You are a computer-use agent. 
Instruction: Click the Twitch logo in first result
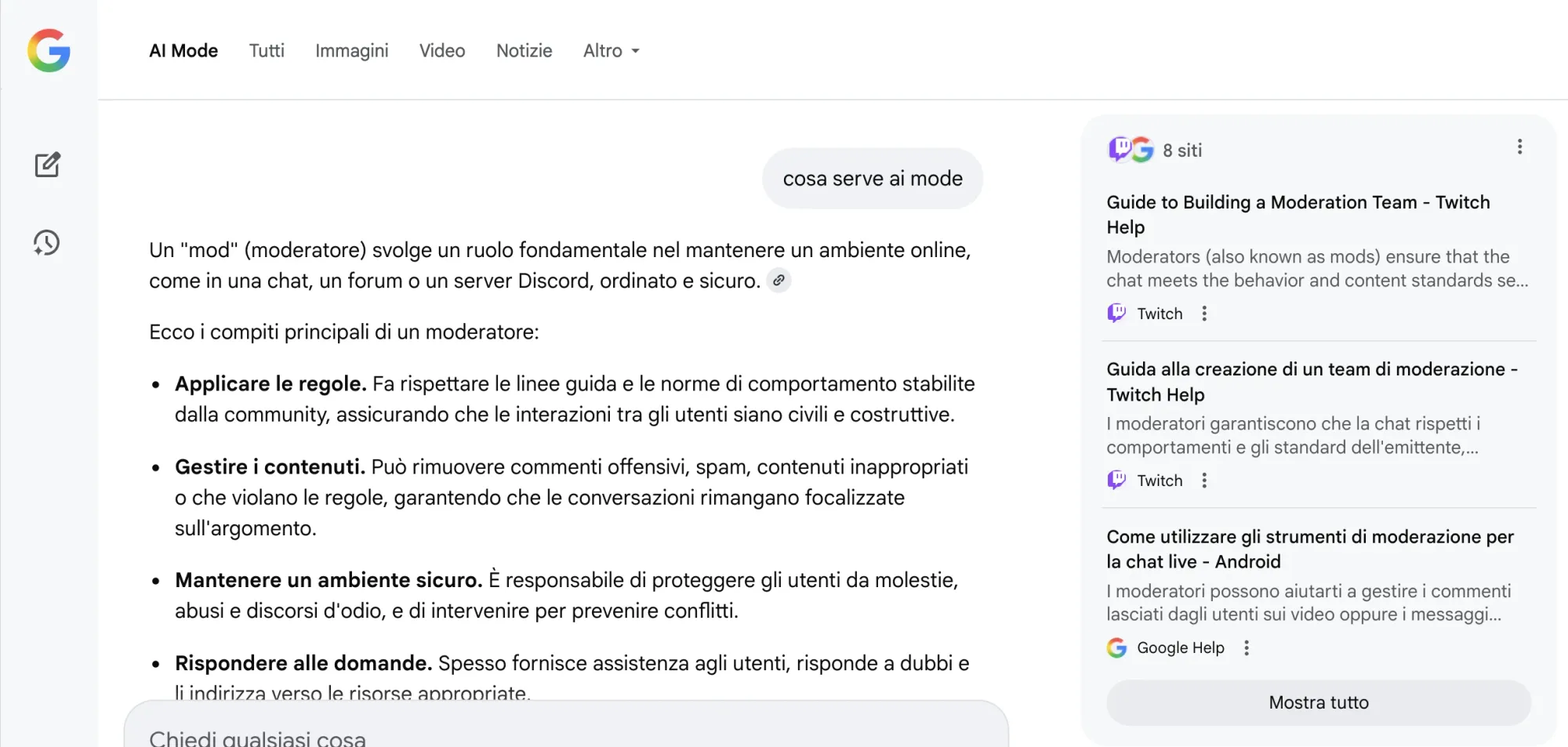tap(1116, 314)
